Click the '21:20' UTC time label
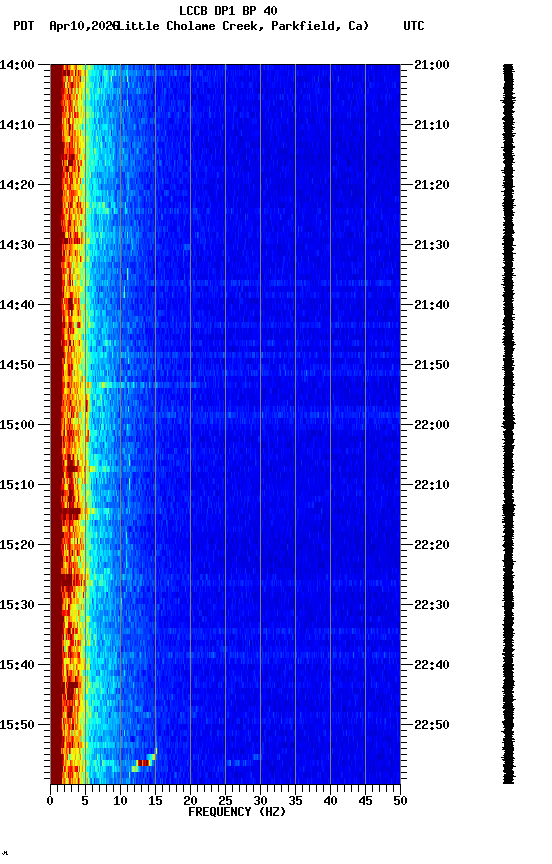 pyautogui.click(x=432, y=185)
